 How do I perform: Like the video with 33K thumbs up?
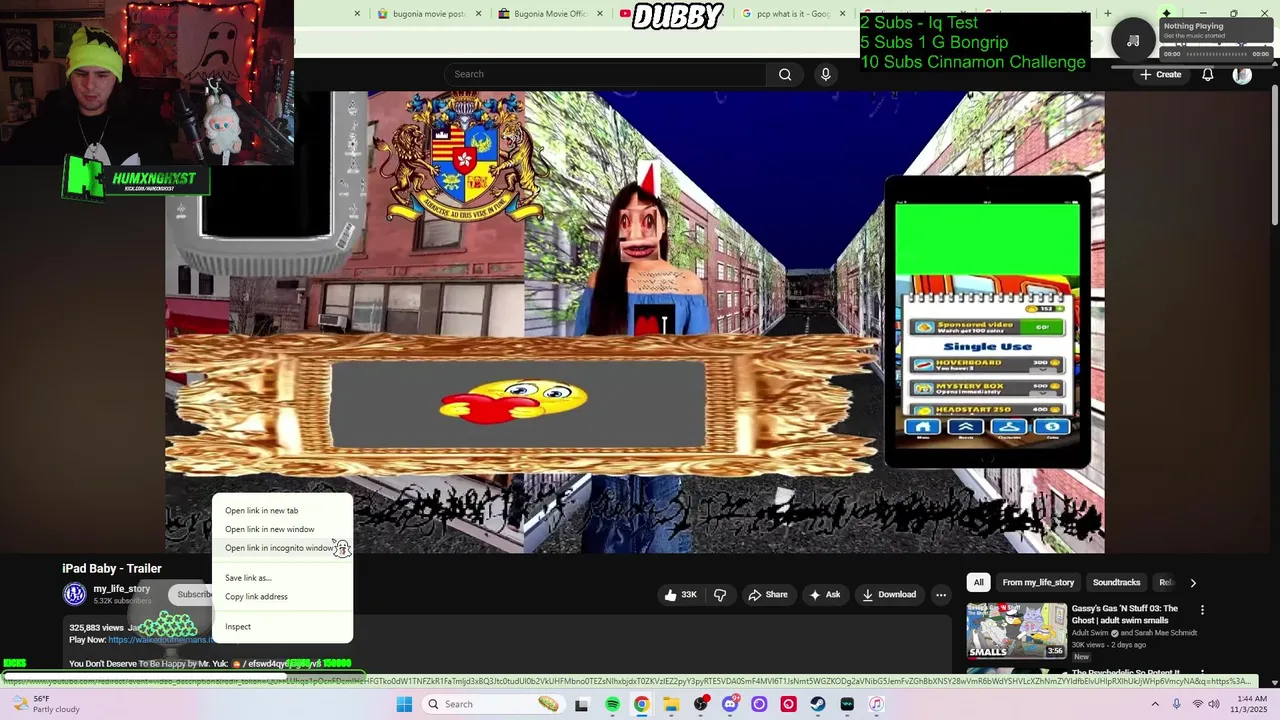(x=680, y=595)
